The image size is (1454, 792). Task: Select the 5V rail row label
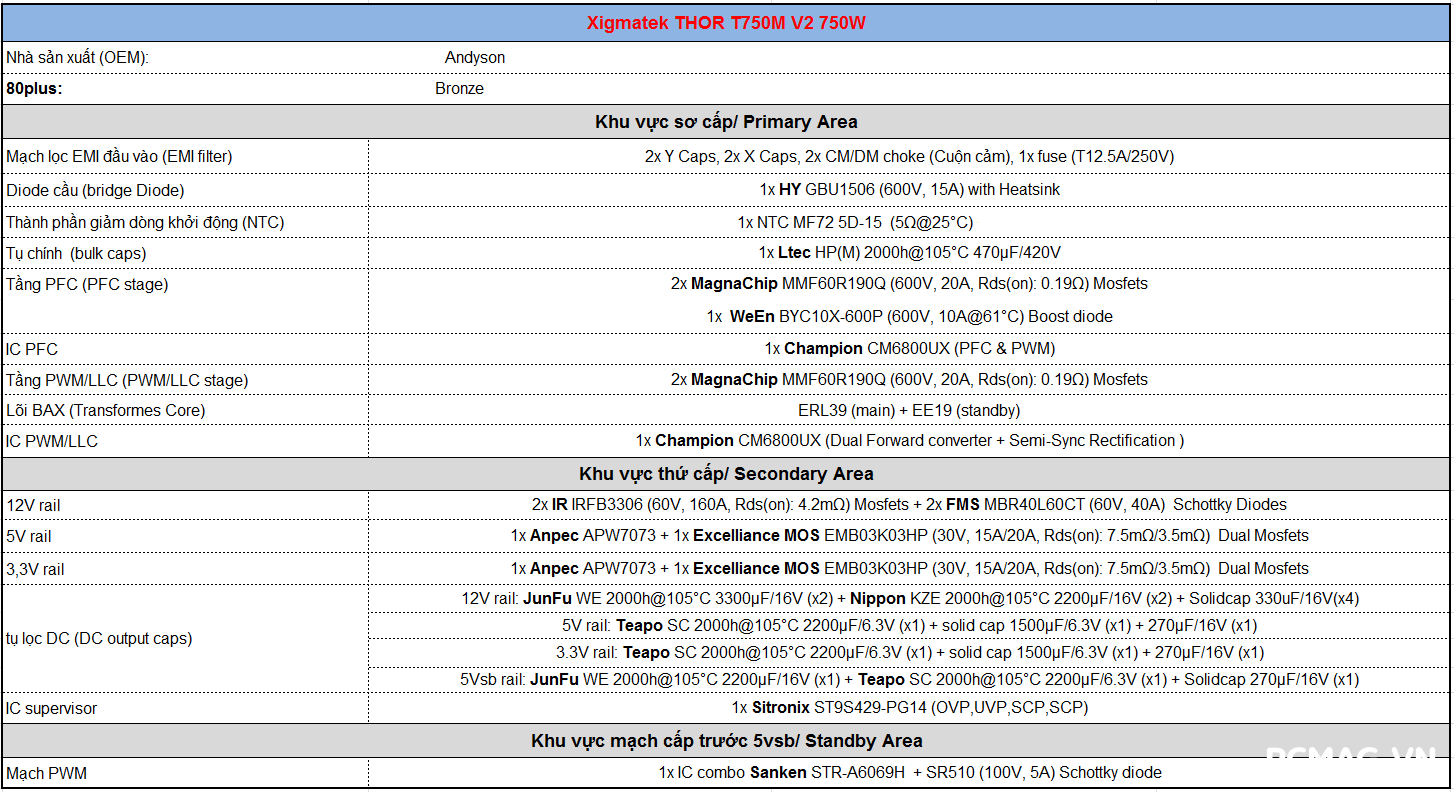29,537
